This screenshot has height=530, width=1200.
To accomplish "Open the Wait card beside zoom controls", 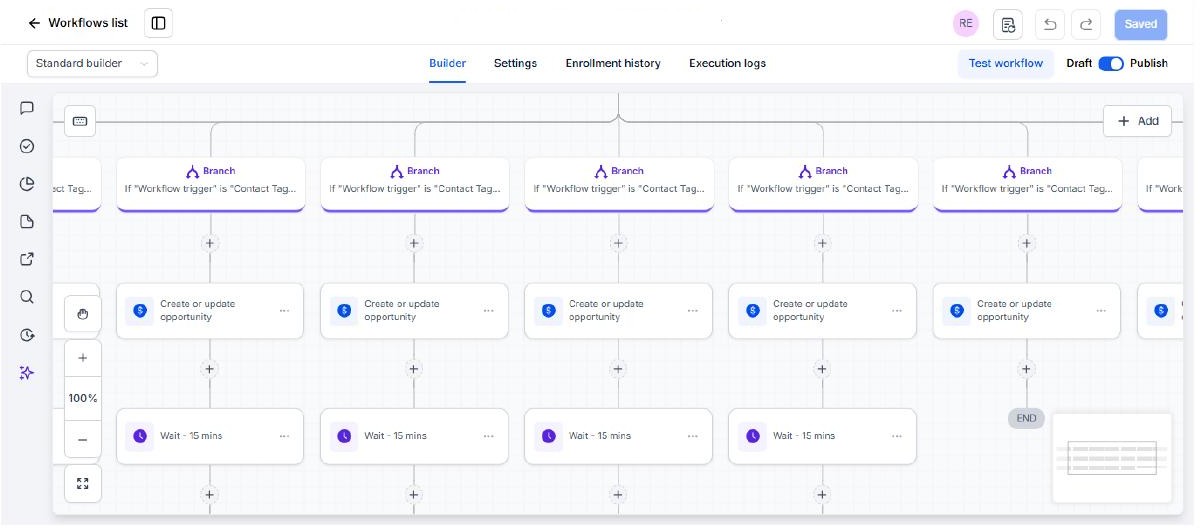I will (210, 436).
